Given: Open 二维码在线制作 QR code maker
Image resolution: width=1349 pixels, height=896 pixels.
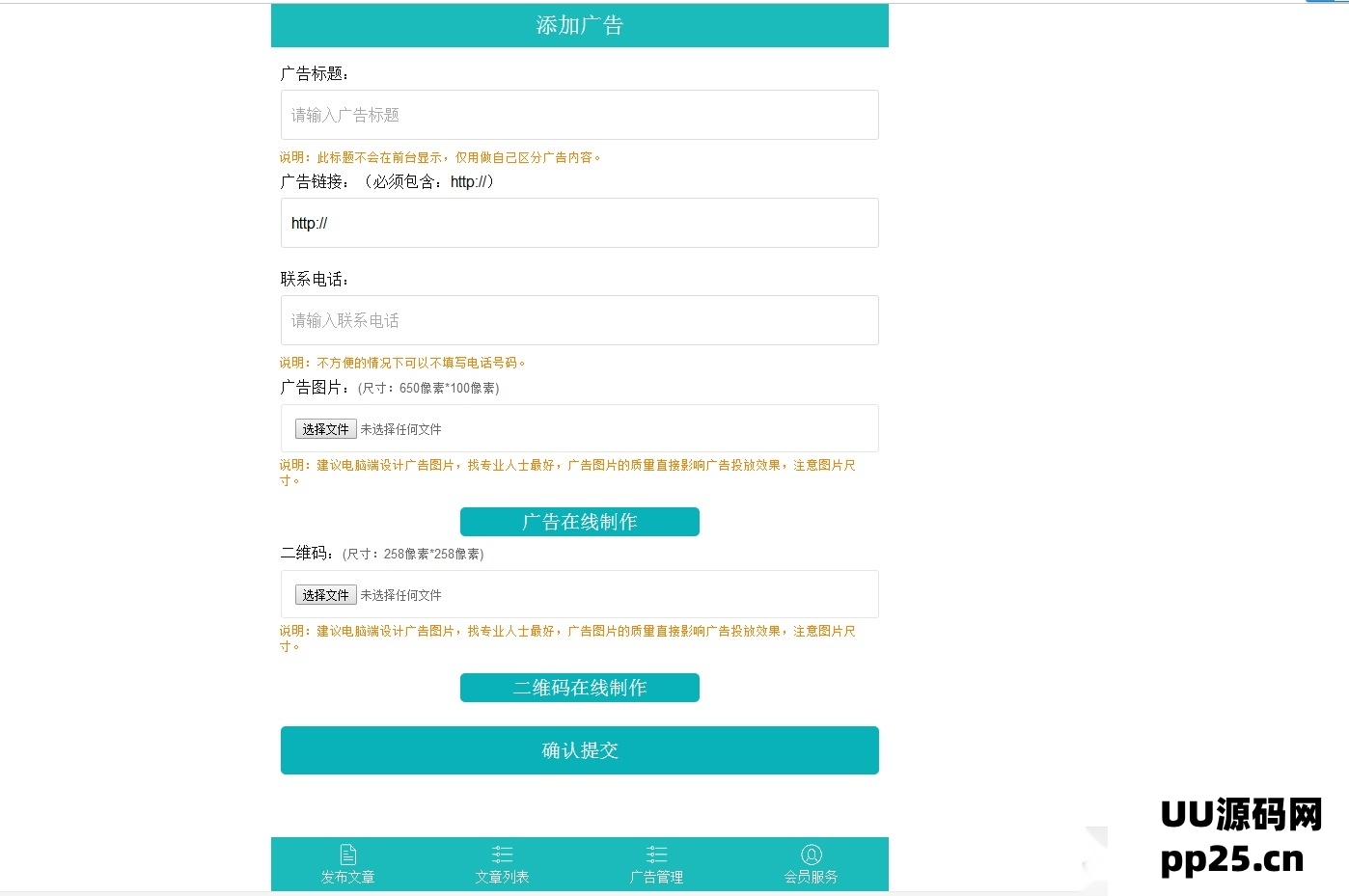Looking at the screenshot, I should tap(579, 688).
